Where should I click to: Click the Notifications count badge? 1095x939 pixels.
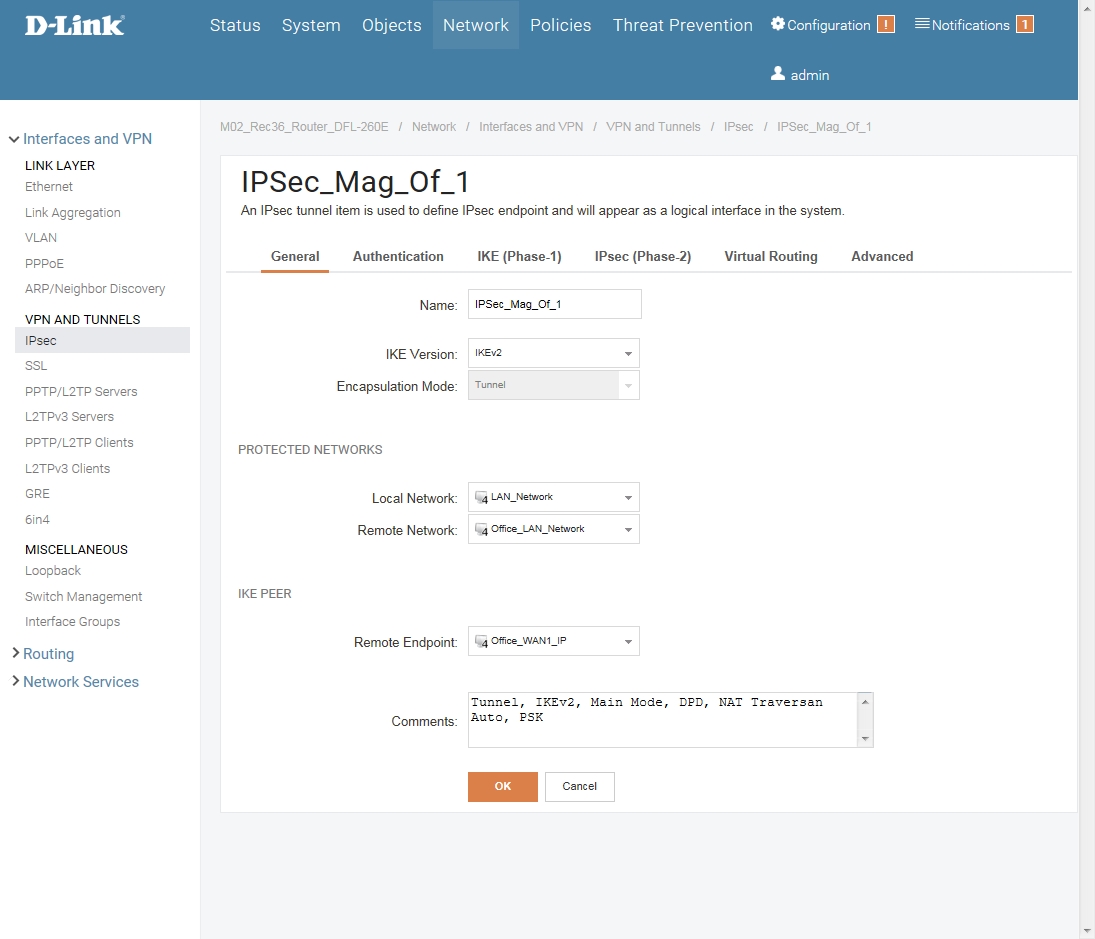click(1024, 24)
